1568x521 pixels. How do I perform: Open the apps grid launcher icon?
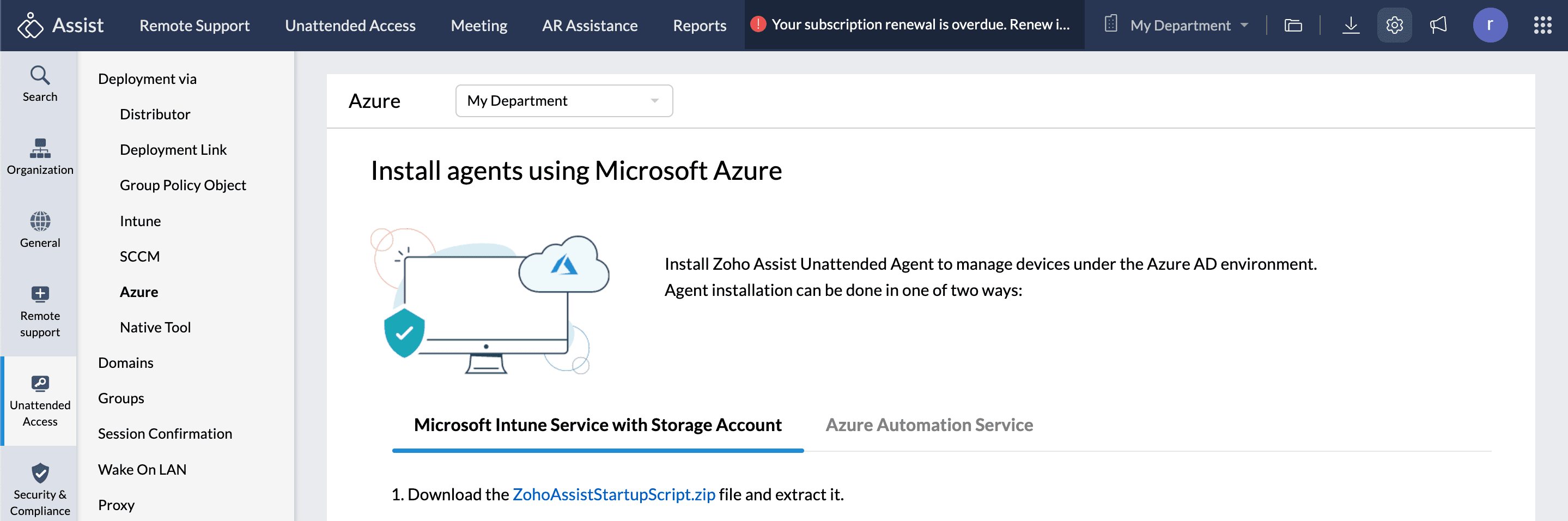click(1542, 25)
